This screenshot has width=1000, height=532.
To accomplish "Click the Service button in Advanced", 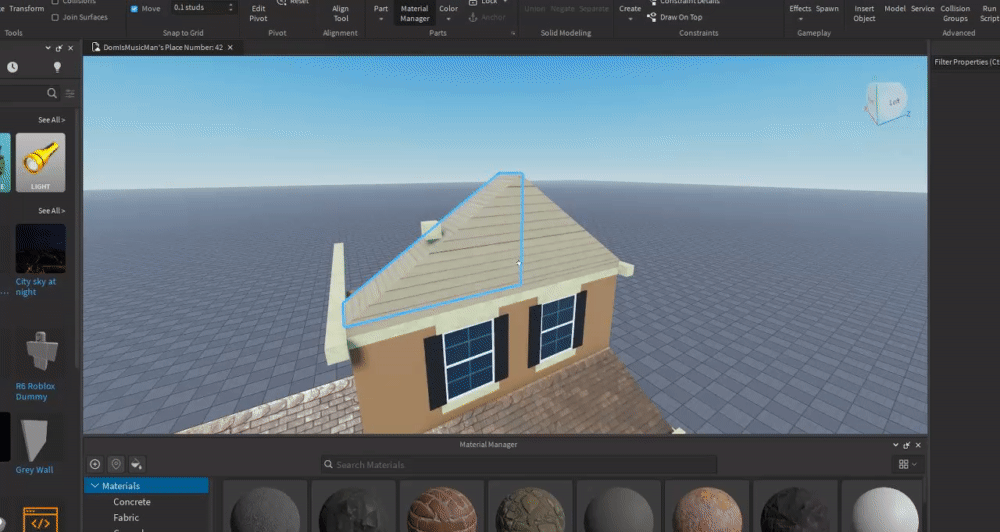I will click(922, 9).
